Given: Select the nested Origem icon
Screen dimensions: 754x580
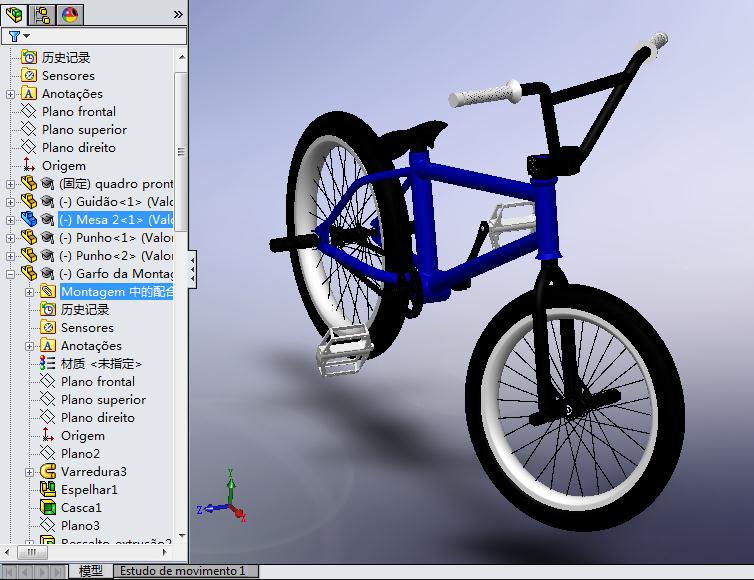Looking at the screenshot, I should click(48, 435).
